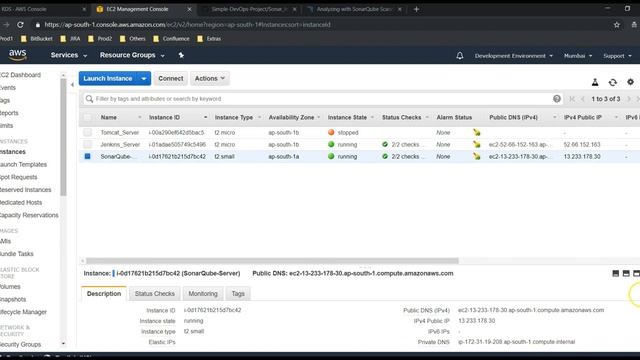Select the Tomcat_Server instance checkbox

pos(87,132)
